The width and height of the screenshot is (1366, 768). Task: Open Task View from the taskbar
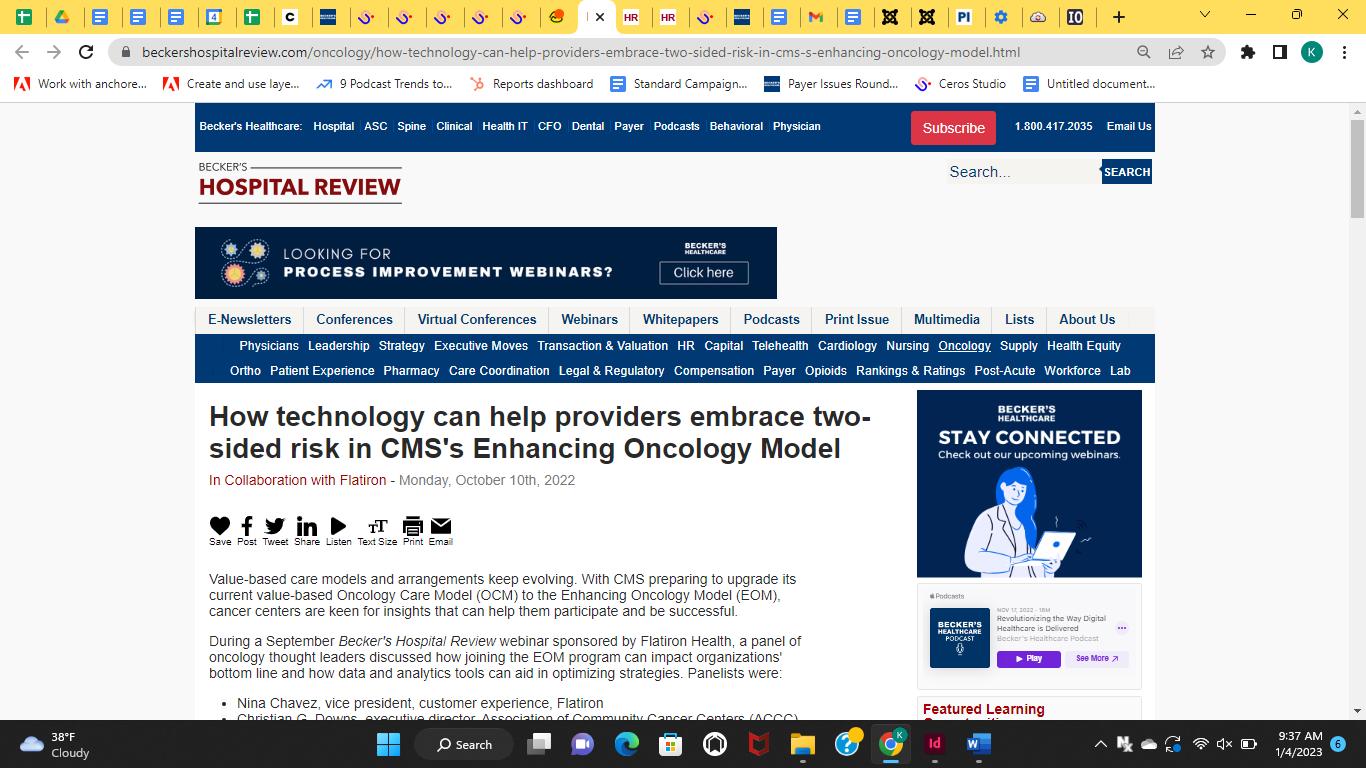[x=539, y=744]
